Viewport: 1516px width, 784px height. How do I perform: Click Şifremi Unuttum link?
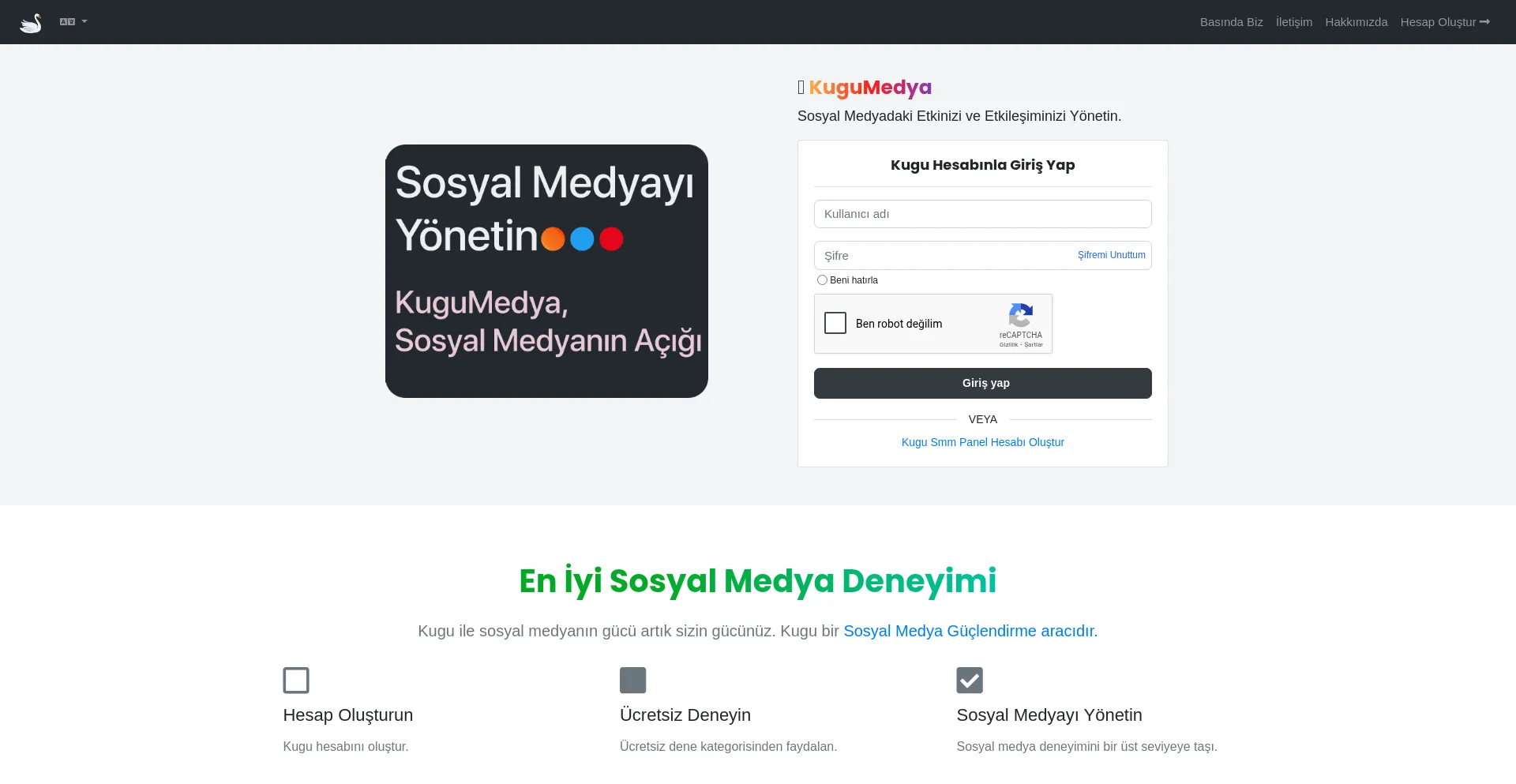(x=1111, y=255)
